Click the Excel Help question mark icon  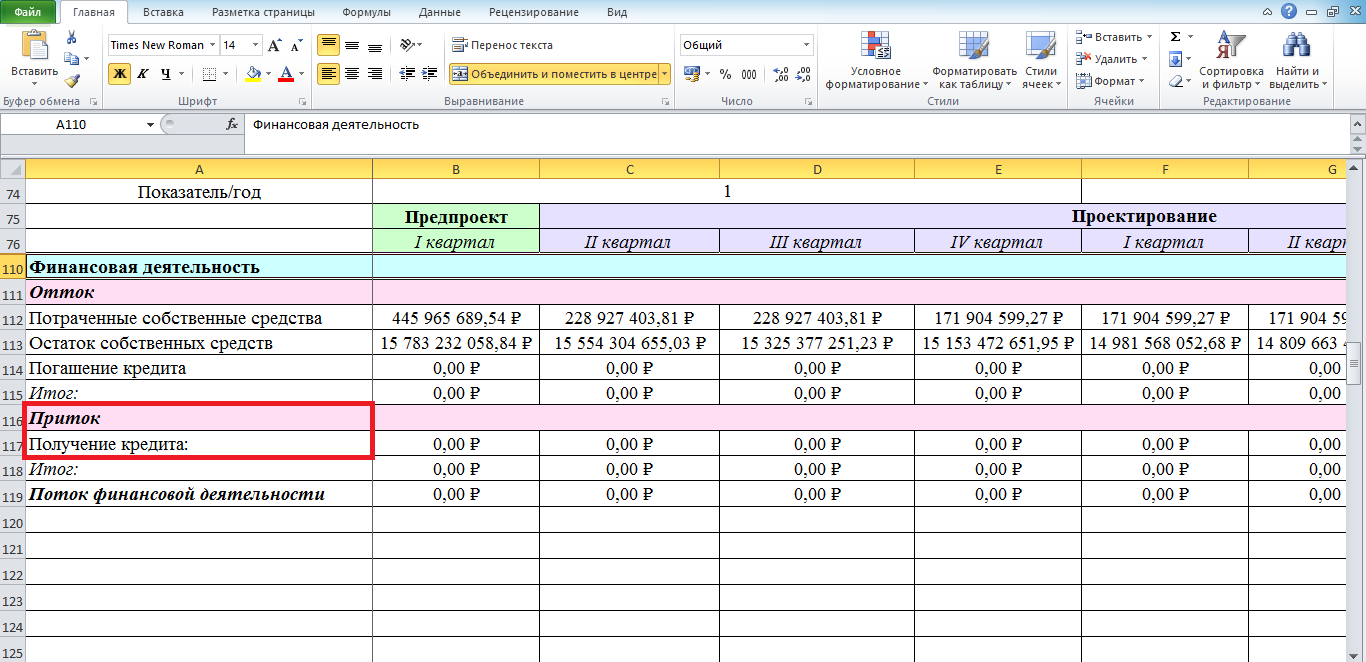tap(1289, 11)
